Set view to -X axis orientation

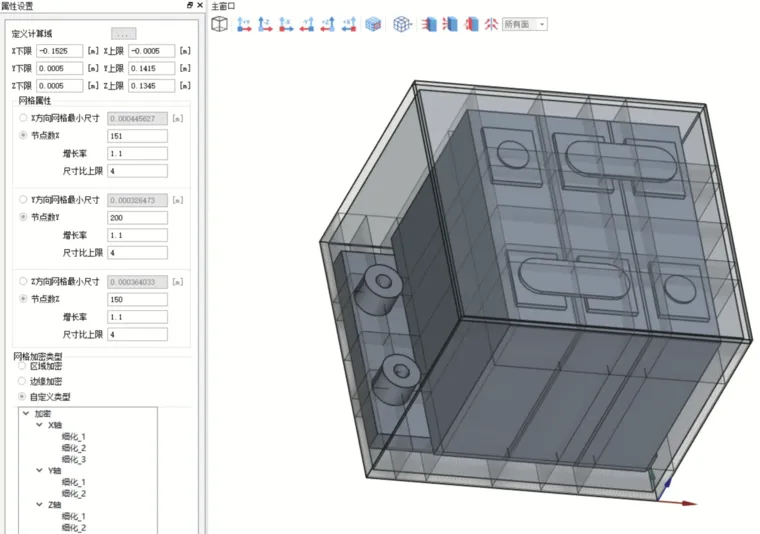(286, 24)
